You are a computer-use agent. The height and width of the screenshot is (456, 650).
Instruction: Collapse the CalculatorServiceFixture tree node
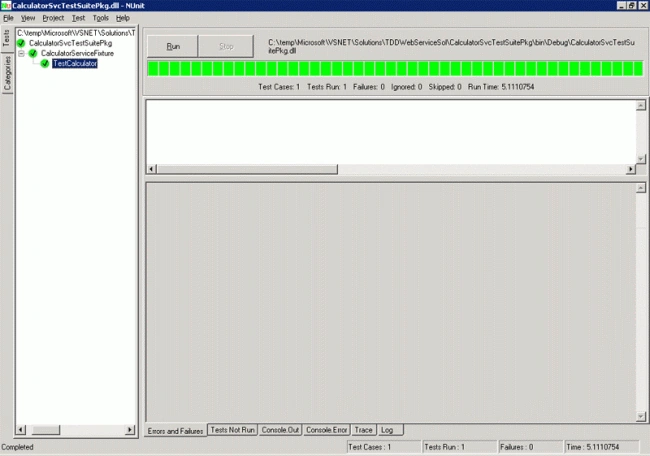tap(21, 53)
